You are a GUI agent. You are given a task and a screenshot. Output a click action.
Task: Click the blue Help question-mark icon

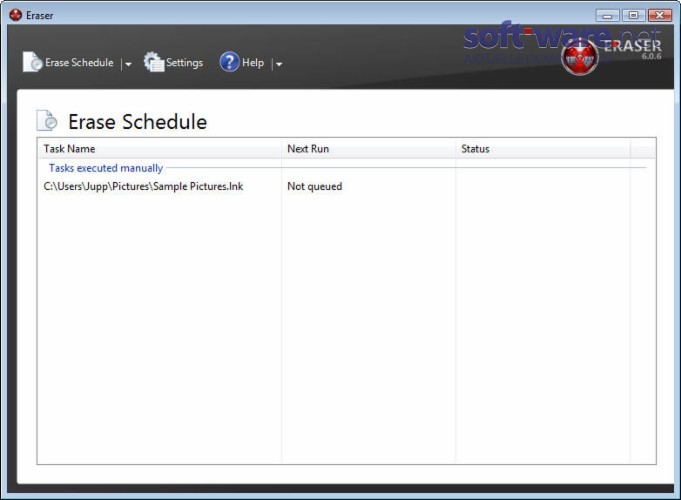pyautogui.click(x=229, y=62)
